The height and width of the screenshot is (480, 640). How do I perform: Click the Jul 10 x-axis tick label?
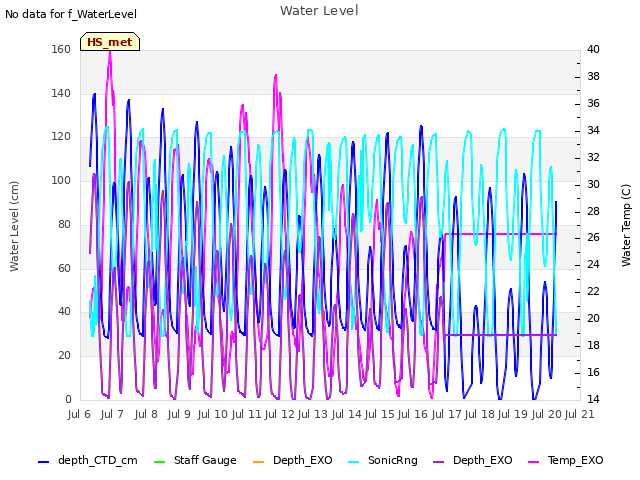click(x=213, y=414)
